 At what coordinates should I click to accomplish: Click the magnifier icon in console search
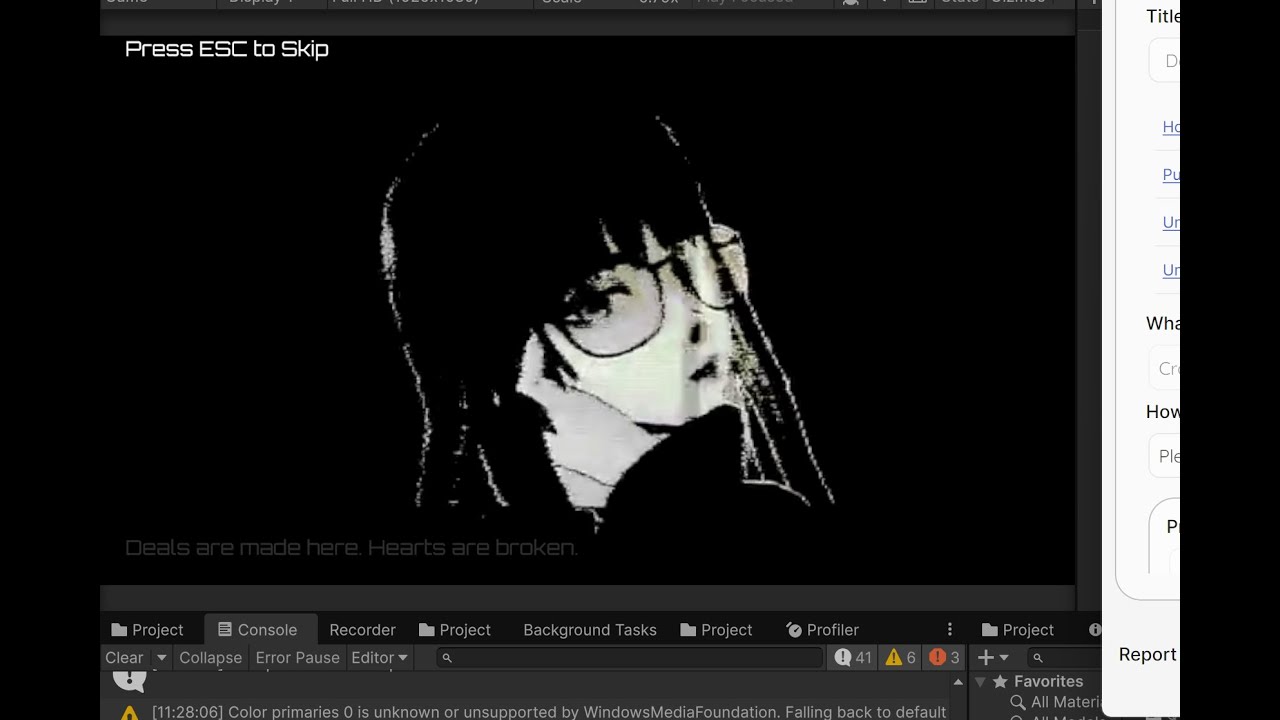[447, 658]
